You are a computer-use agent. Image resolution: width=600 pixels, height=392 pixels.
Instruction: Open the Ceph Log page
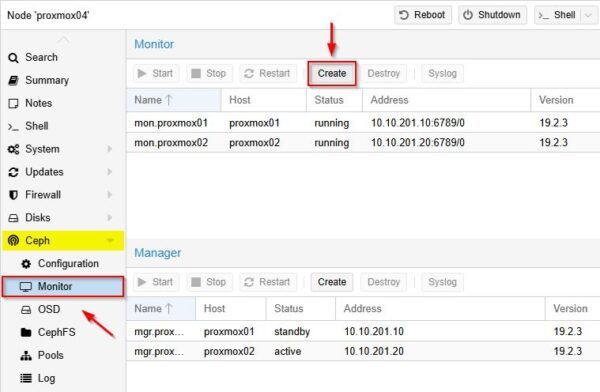point(63,378)
